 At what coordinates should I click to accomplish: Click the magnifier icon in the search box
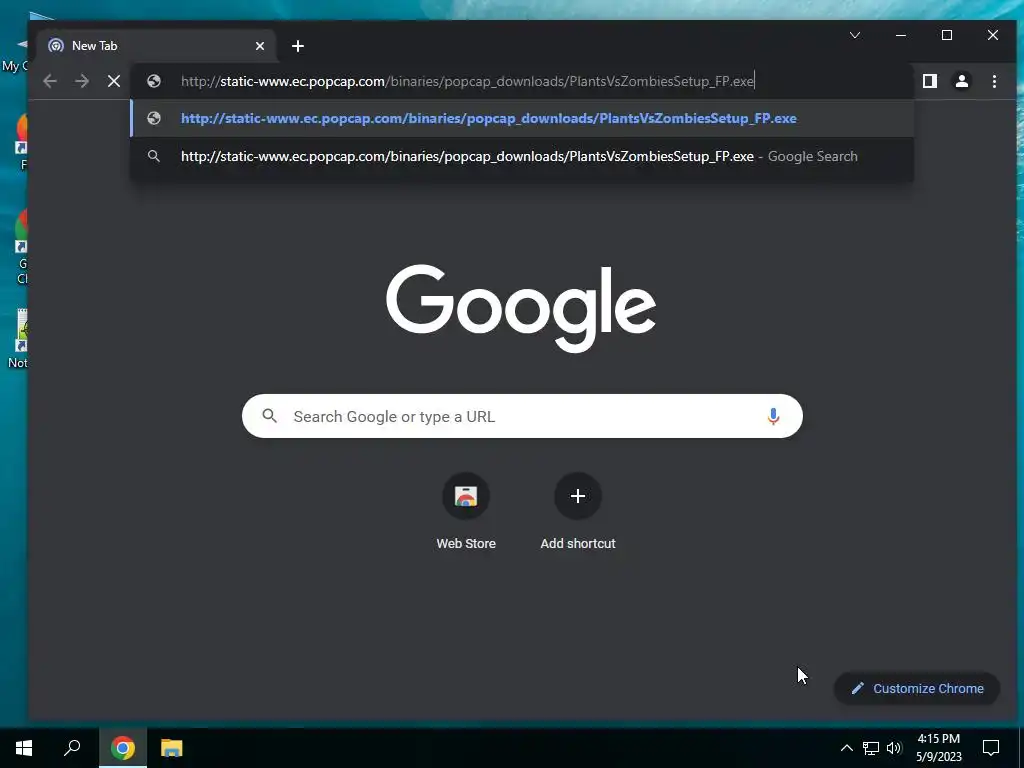pyautogui.click(x=270, y=416)
